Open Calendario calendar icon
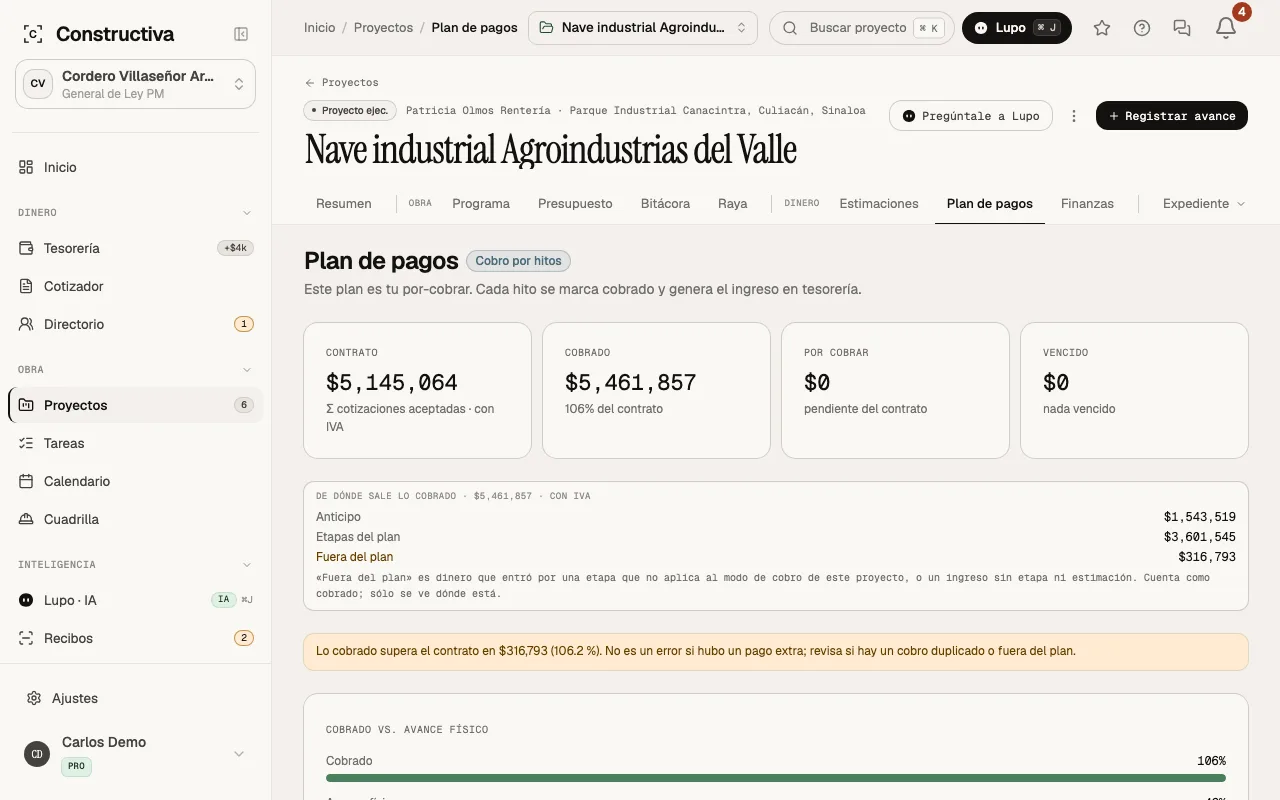The width and height of the screenshot is (1280, 800). click(x=26, y=481)
